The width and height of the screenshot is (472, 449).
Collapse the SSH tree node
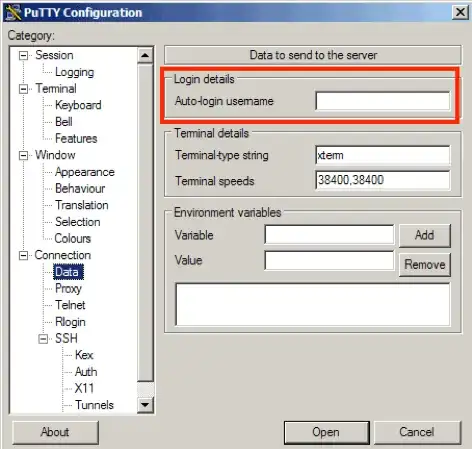coord(43,339)
